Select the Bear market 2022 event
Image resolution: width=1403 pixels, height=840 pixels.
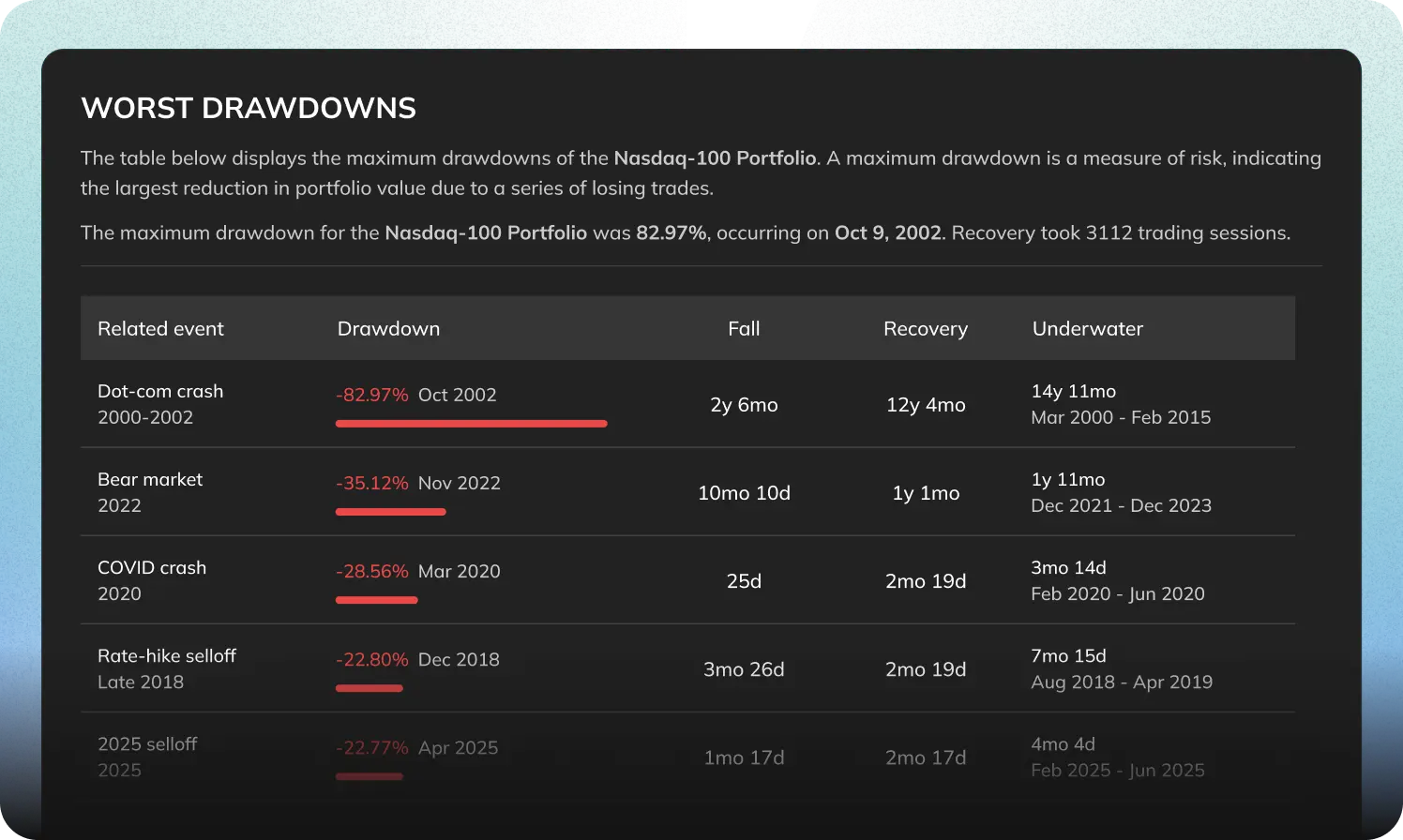click(x=150, y=492)
